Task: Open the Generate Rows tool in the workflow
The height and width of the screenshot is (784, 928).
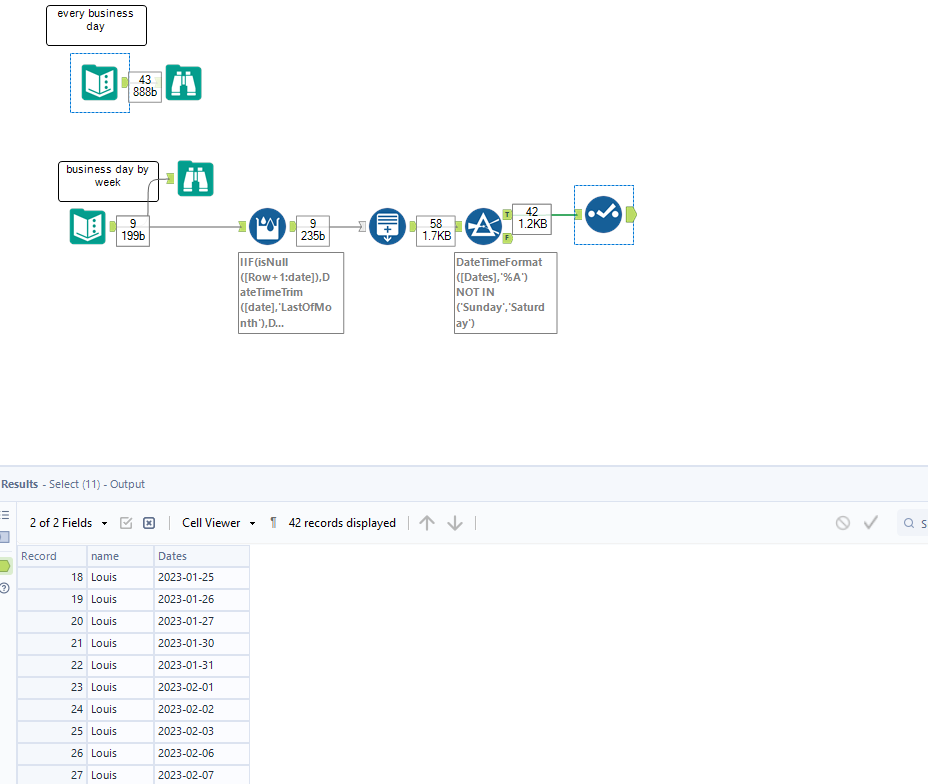Action: point(387,226)
